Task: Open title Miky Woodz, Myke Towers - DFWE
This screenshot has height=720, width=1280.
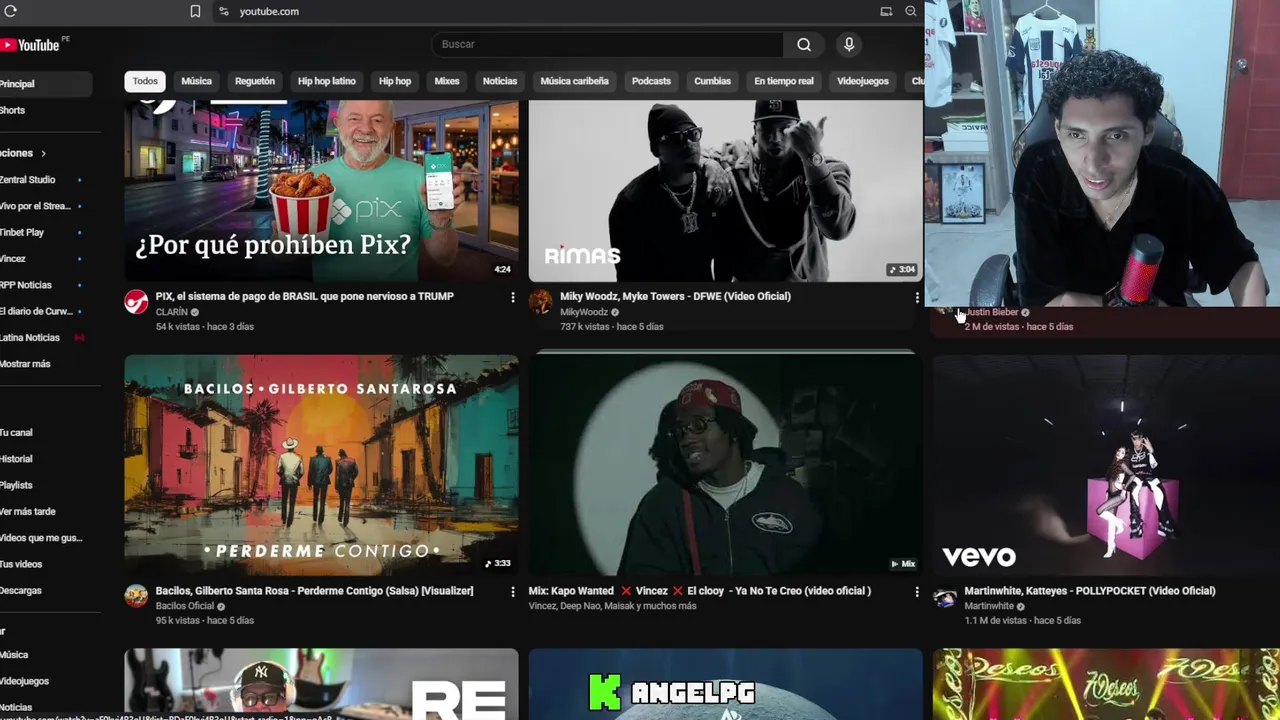Action: click(675, 296)
